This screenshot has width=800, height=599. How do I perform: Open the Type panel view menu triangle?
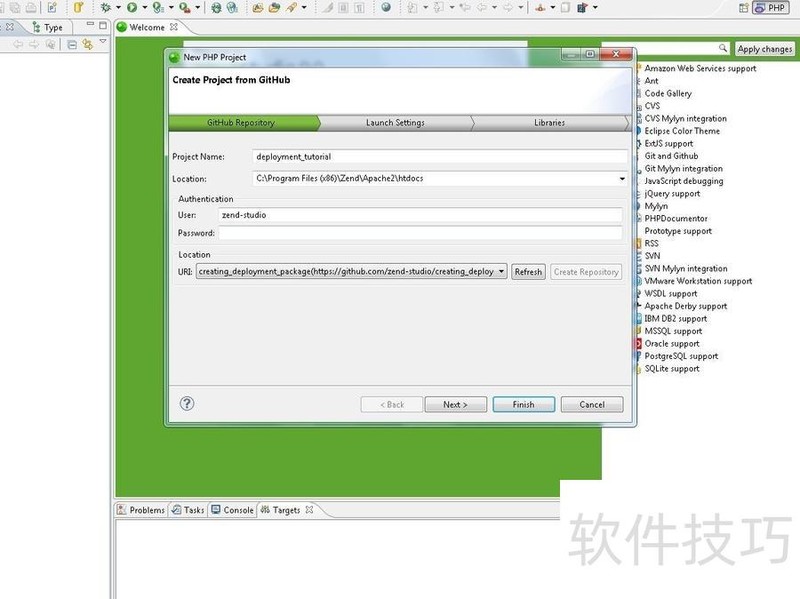coord(103,41)
